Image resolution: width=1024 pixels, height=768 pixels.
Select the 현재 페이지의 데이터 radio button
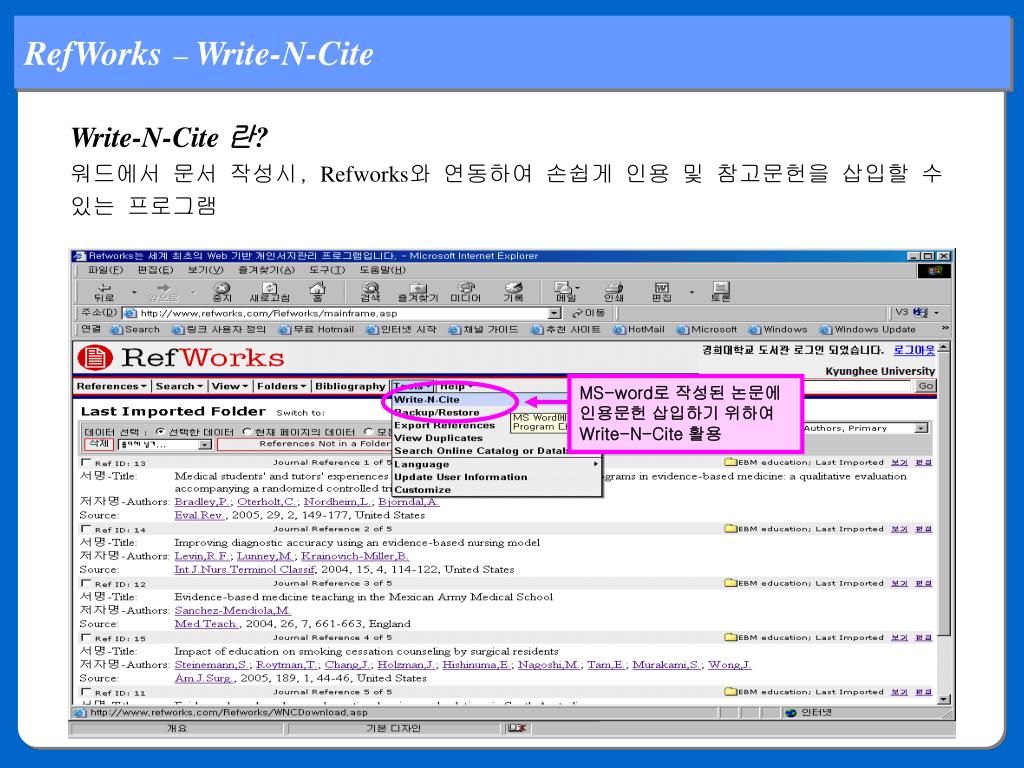[x=247, y=432]
